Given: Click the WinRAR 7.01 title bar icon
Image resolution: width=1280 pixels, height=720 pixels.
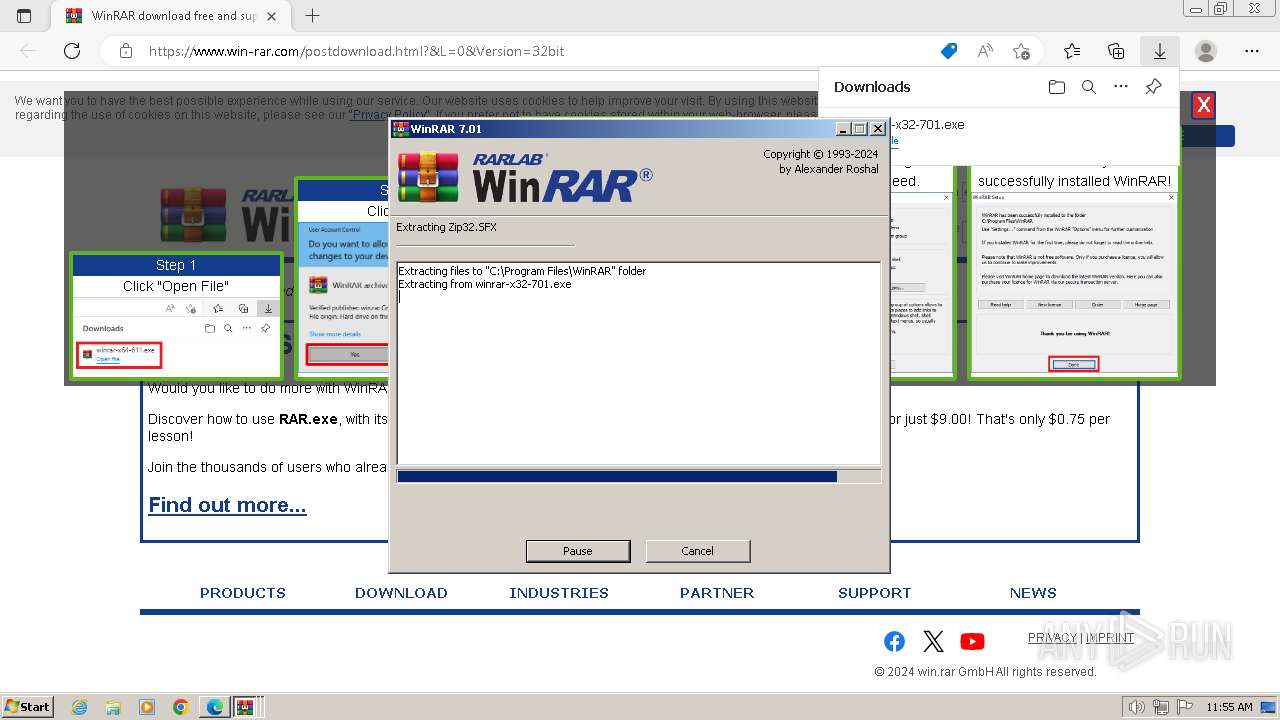Looking at the screenshot, I should [401, 129].
